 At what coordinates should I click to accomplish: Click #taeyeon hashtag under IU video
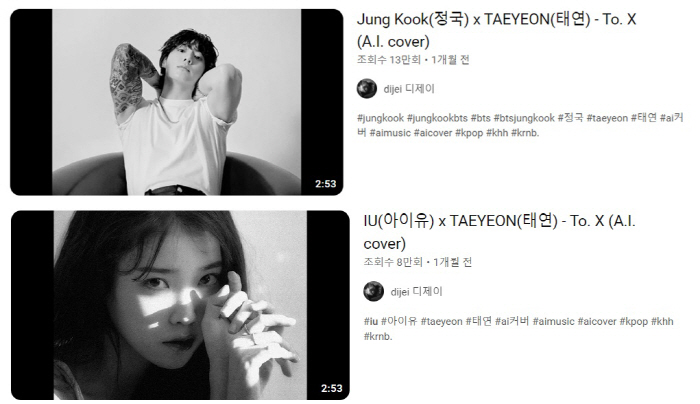point(442,321)
